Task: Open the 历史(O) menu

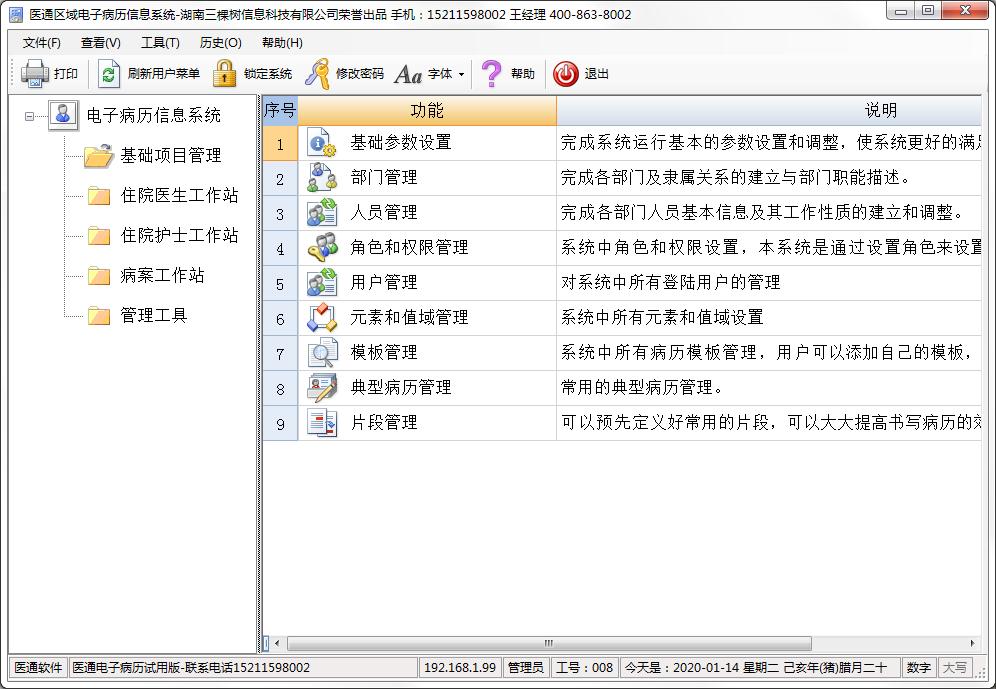Action: 220,43
